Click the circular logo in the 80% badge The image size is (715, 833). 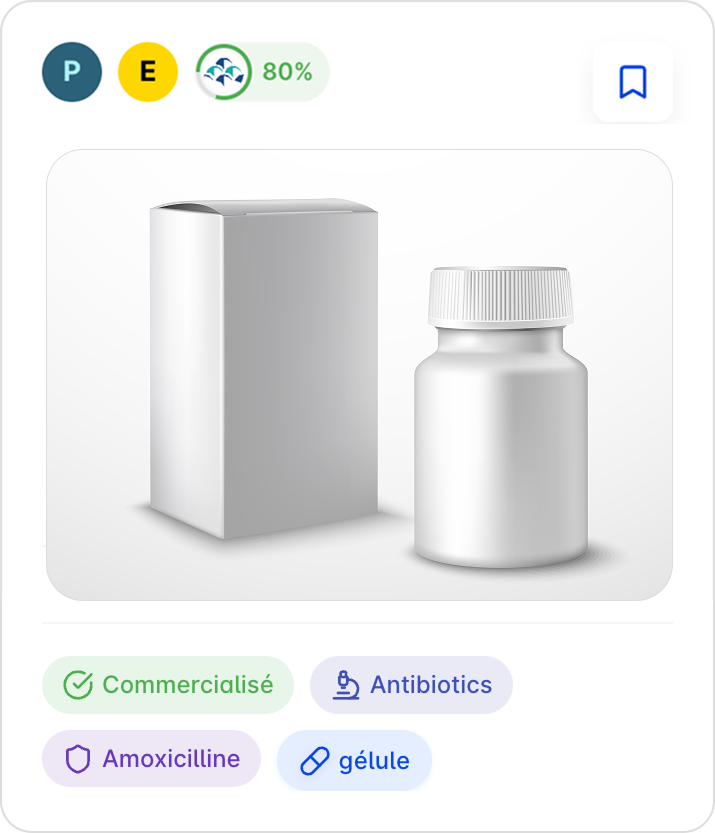(224, 72)
